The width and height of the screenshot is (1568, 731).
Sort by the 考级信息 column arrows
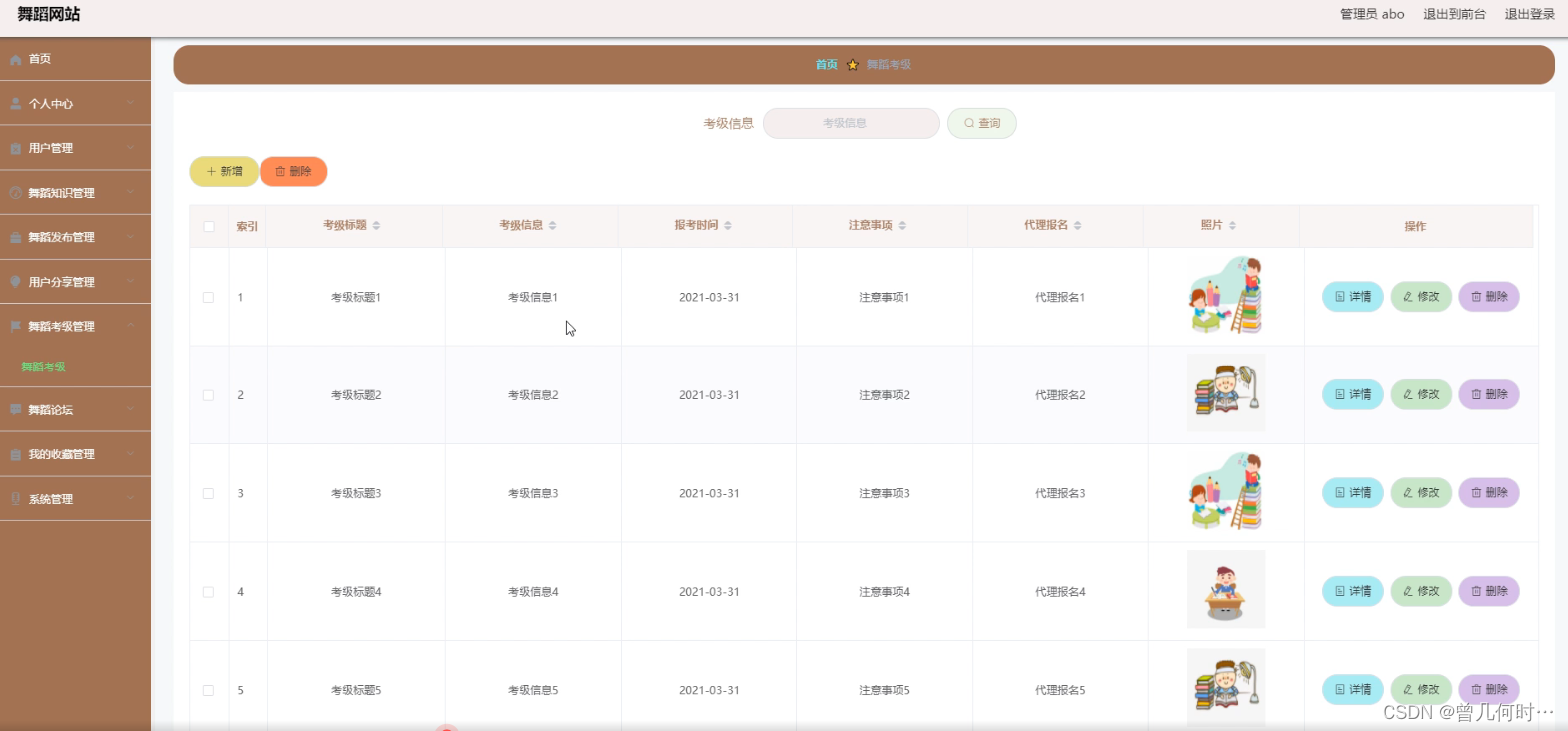coord(552,226)
